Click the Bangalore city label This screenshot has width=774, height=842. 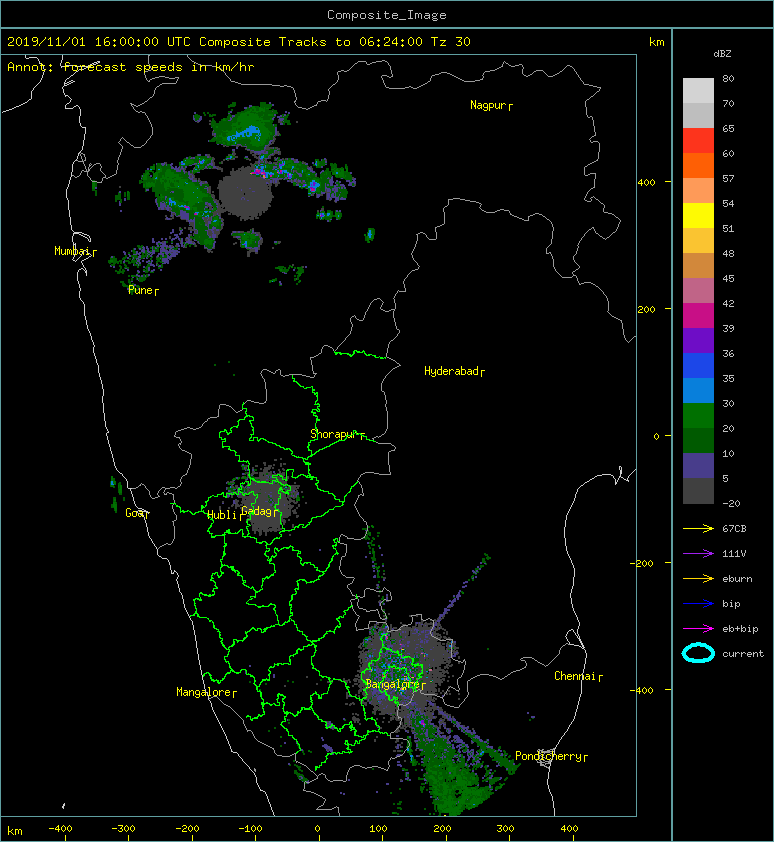point(395,684)
